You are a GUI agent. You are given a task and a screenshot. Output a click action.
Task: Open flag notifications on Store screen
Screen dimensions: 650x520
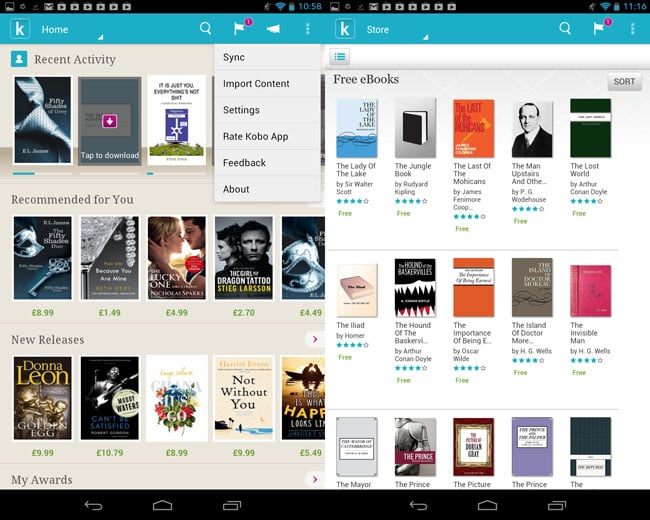(601, 27)
